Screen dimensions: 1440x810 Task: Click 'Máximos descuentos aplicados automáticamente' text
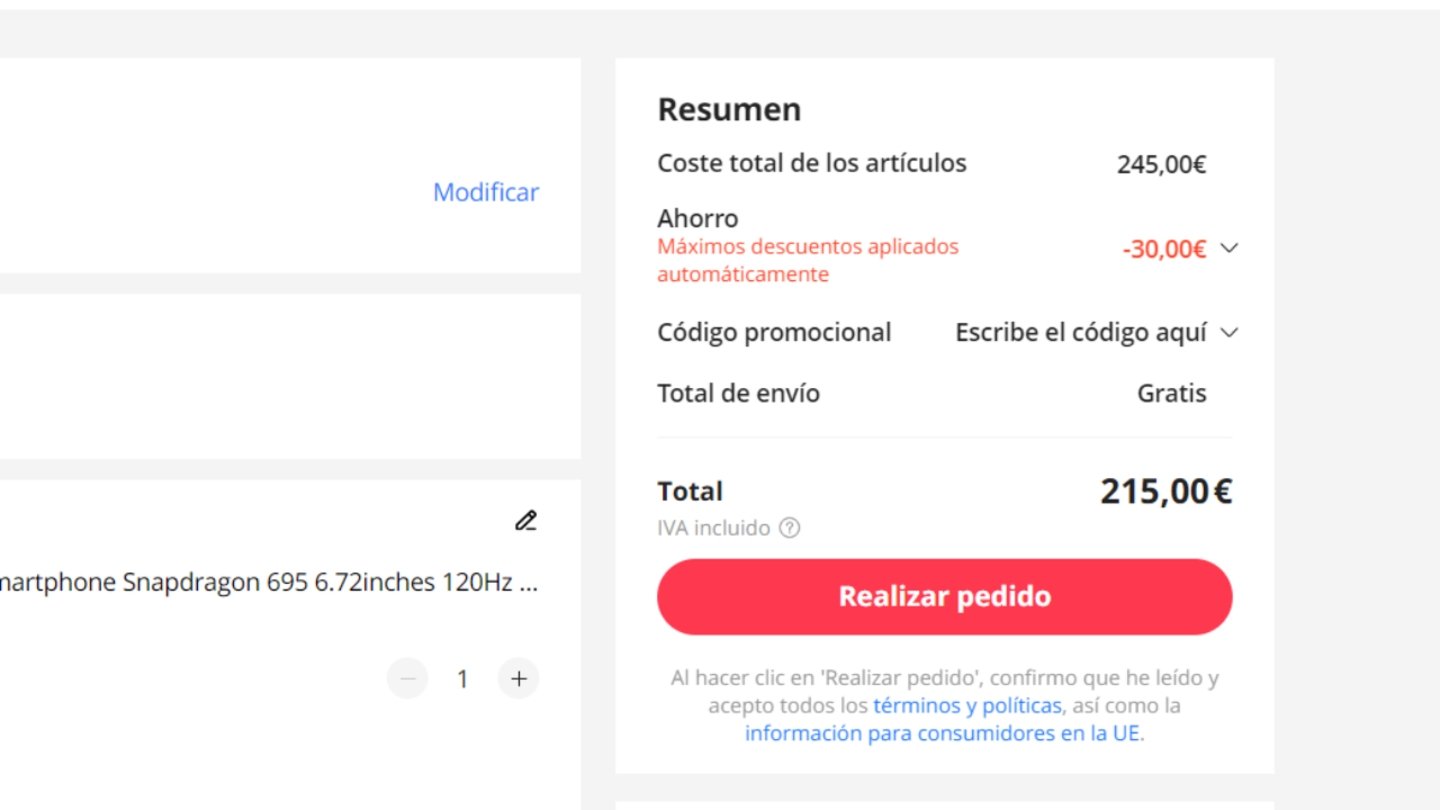tap(808, 260)
